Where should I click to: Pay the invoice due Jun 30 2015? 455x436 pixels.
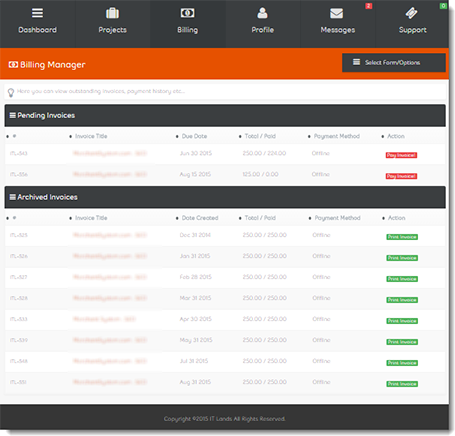pyautogui.click(x=401, y=155)
